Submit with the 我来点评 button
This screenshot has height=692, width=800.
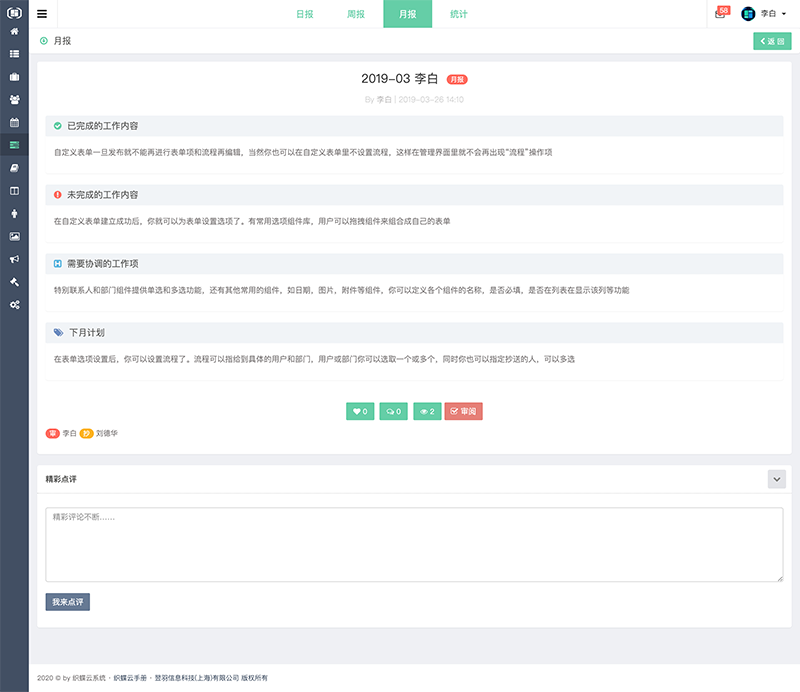click(68, 602)
